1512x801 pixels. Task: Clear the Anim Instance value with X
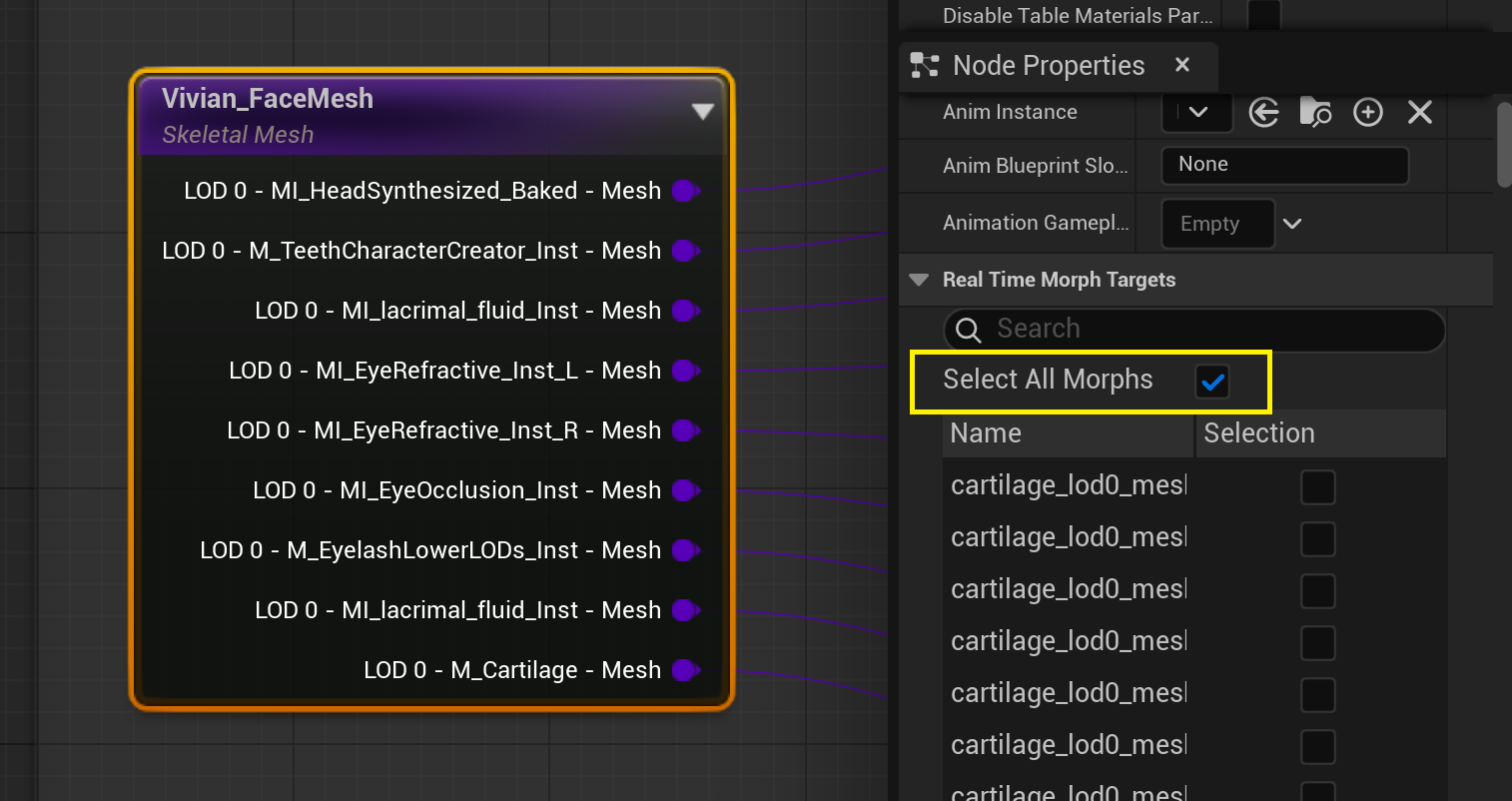[x=1420, y=112]
